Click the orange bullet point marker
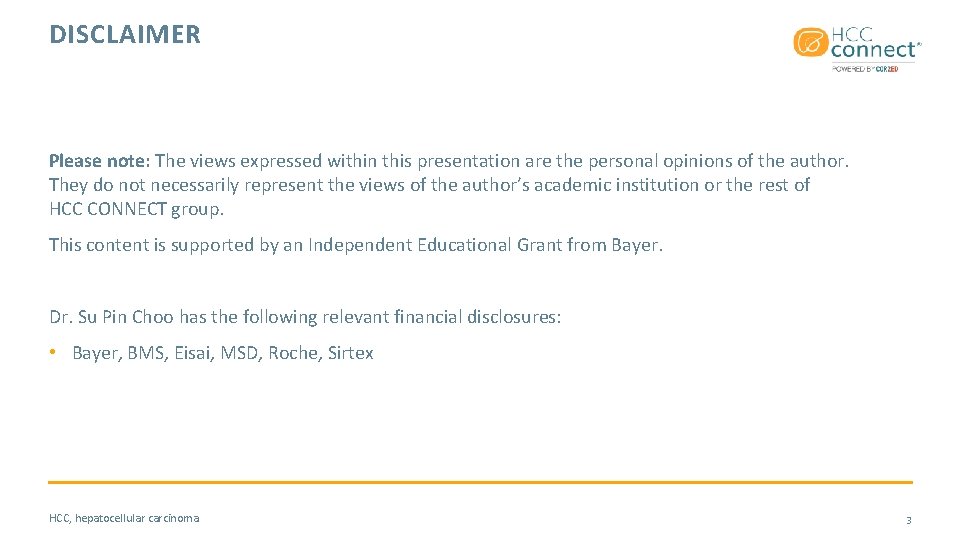This screenshot has width=960, height=540. coord(53,352)
